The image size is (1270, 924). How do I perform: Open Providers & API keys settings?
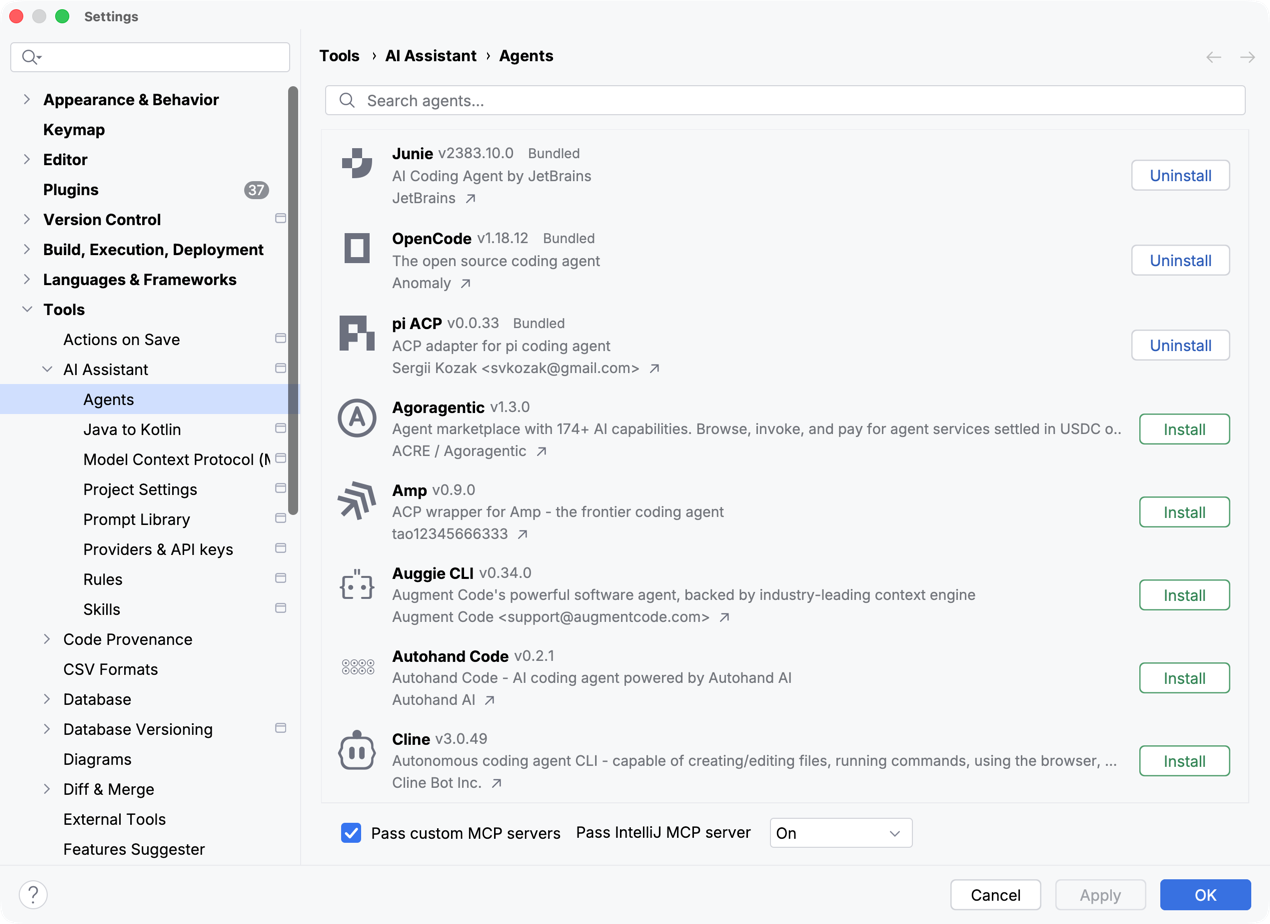[158, 550]
